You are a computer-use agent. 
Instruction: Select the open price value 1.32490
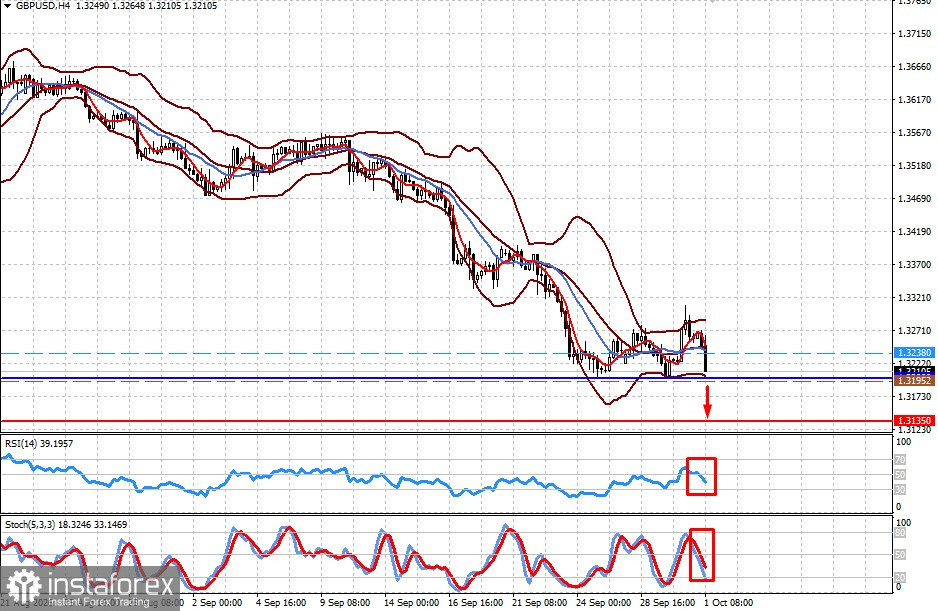[92, 5]
